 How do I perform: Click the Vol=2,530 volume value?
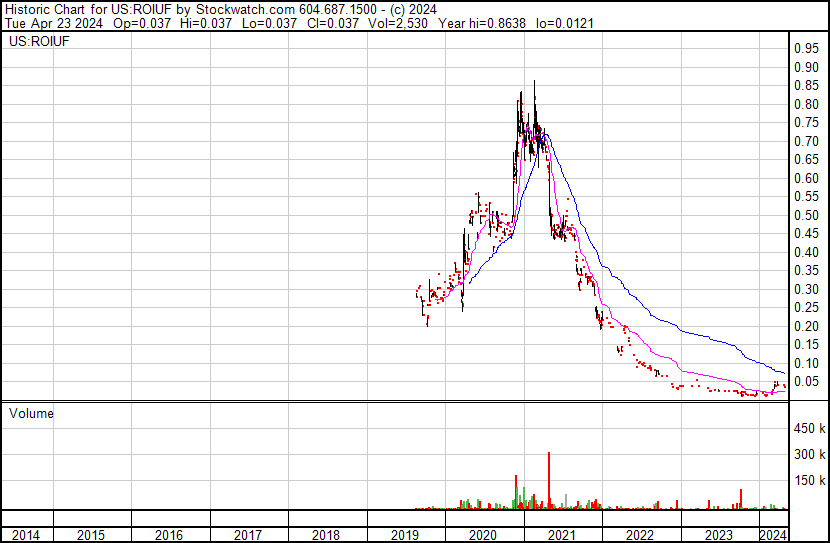(398, 23)
